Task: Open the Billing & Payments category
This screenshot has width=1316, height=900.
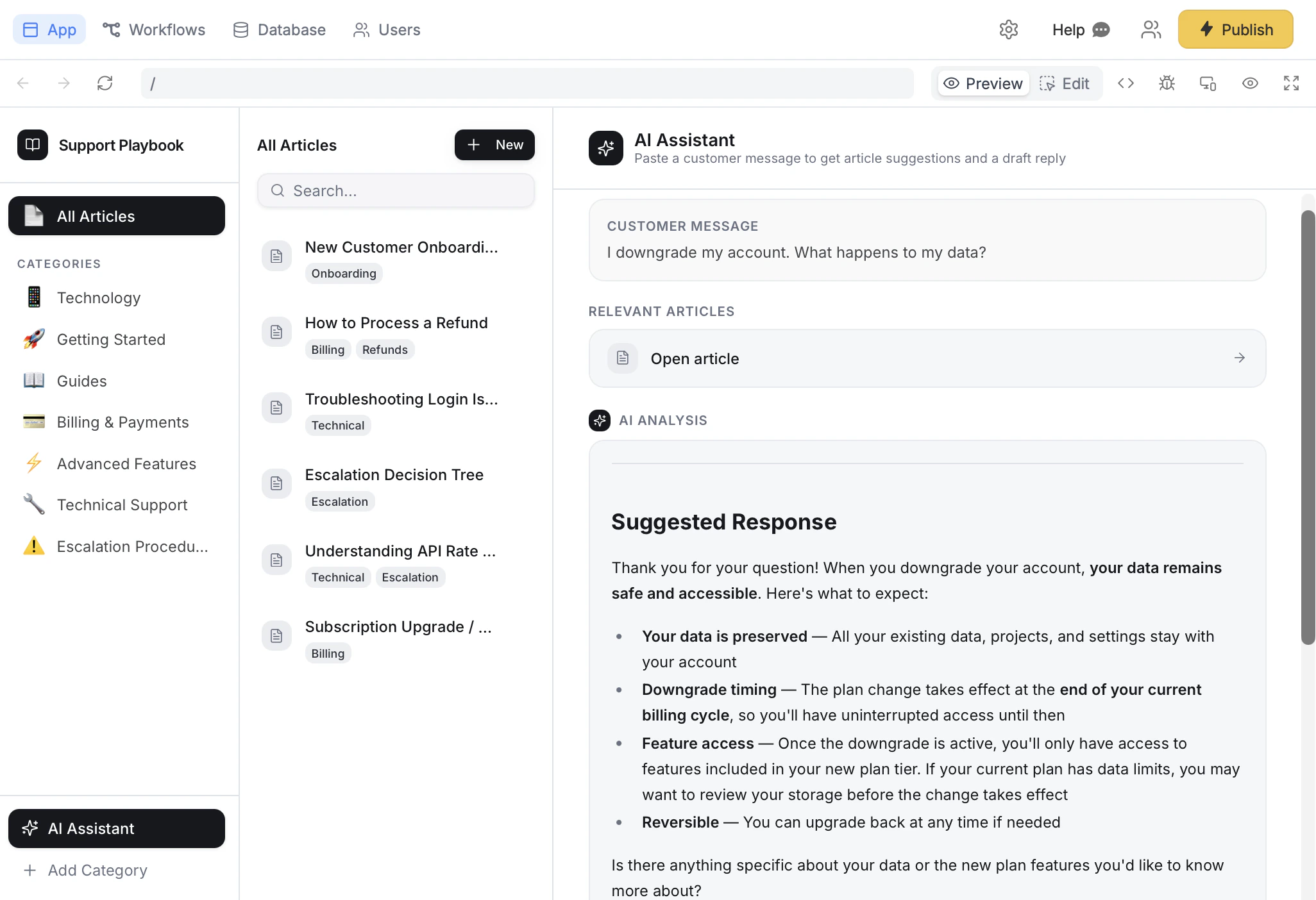Action: pos(122,422)
